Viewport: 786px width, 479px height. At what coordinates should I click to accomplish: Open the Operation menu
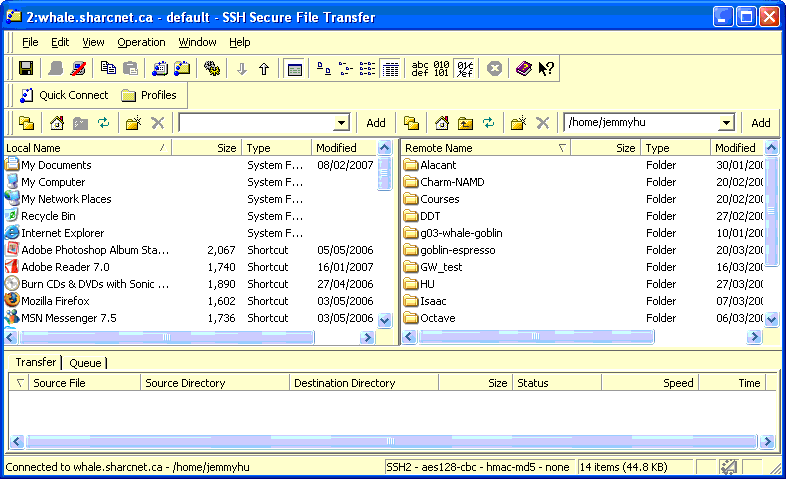tap(141, 42)
